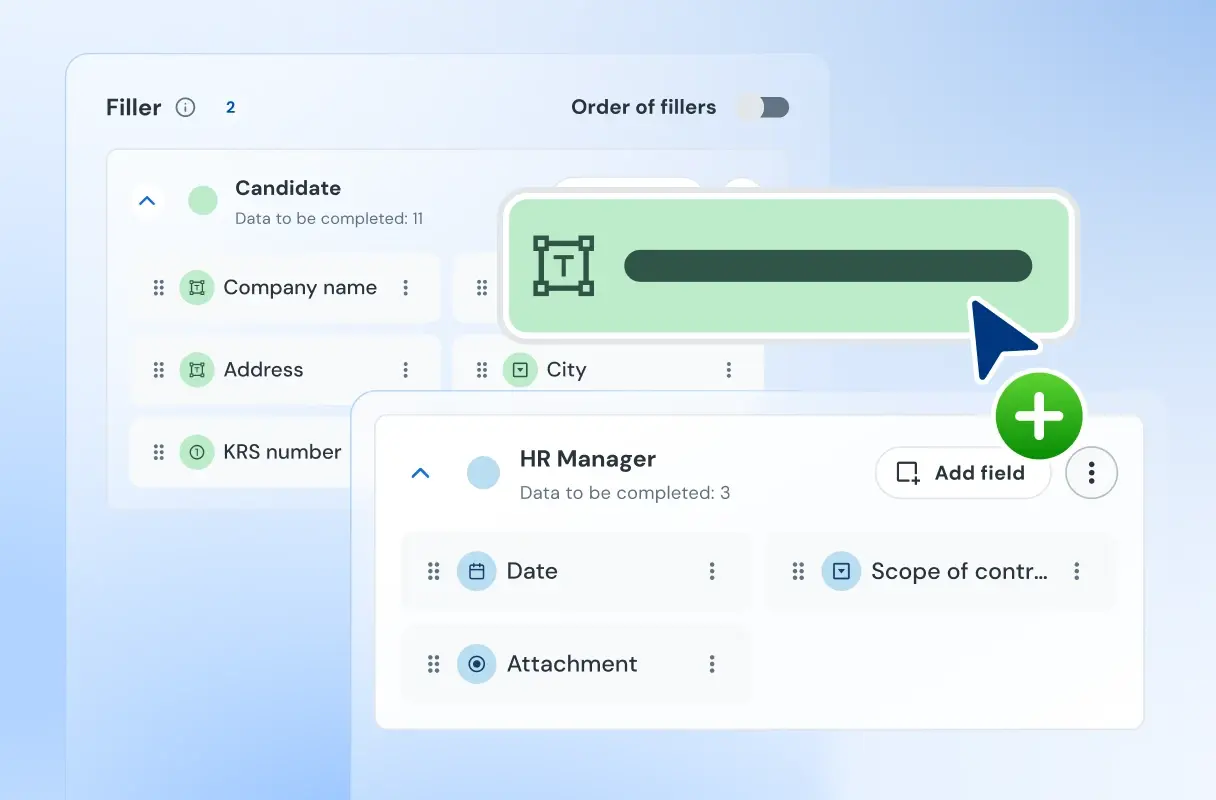1216x800 pixels.
Task: Click the Company name drag handle
Action: (158, 288)
